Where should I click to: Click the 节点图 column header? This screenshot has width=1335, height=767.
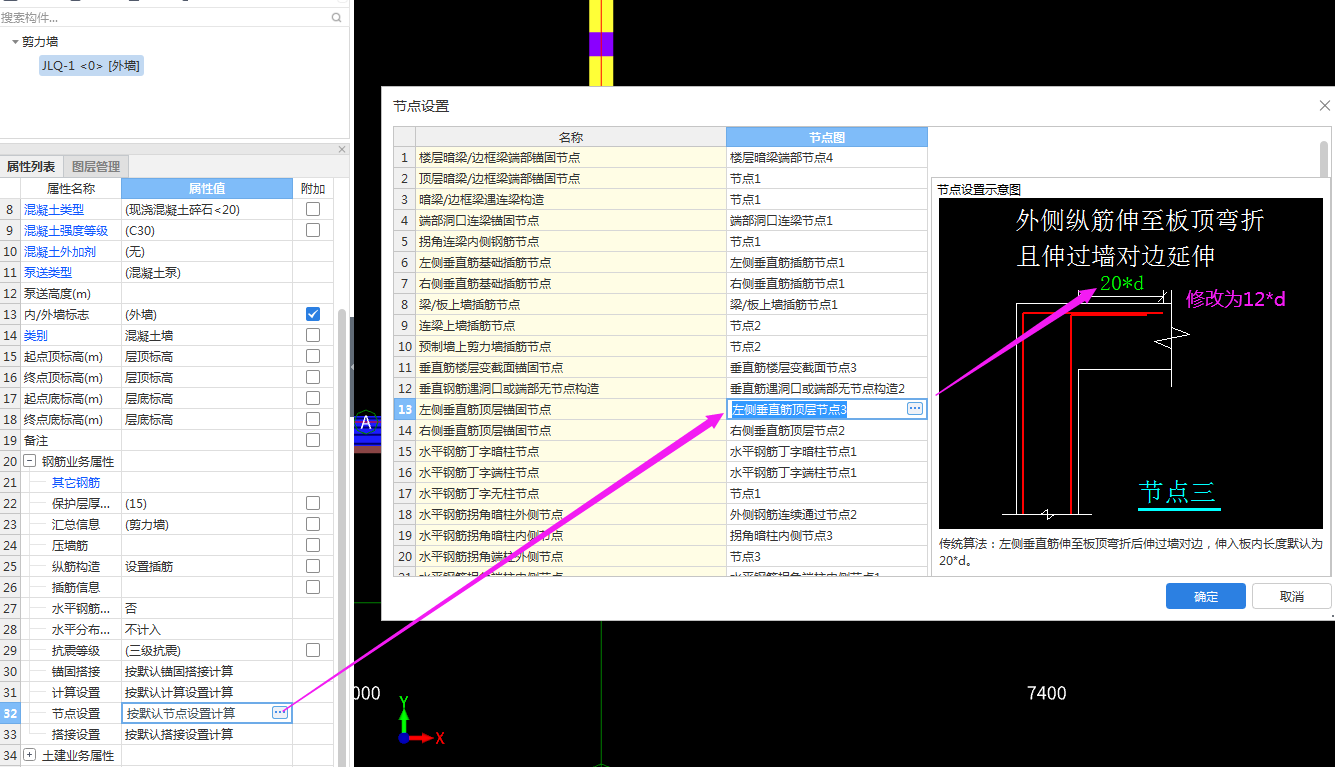[x=827, y=137]
